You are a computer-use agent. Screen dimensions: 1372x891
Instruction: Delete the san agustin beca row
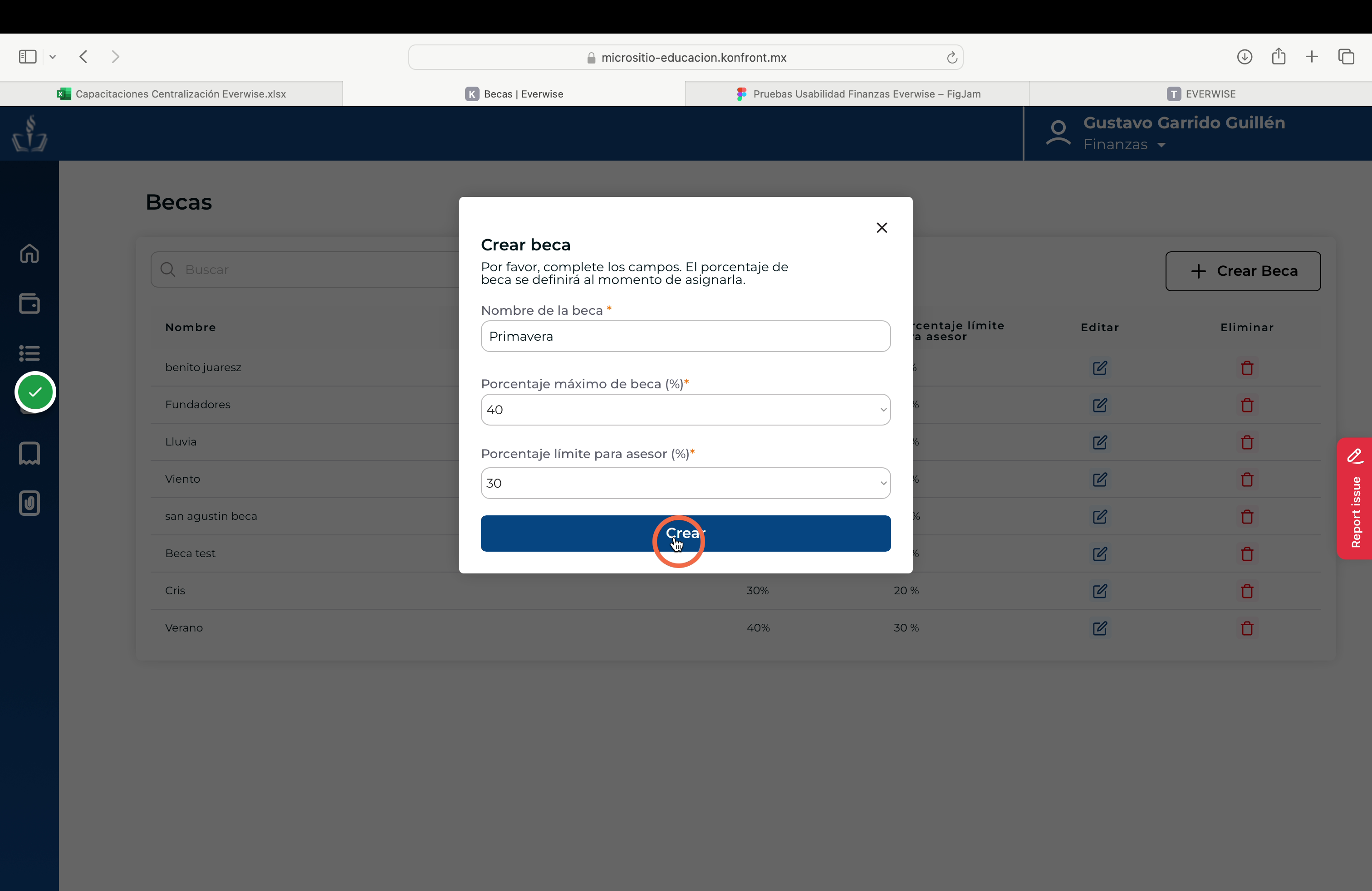pos(1247,516)
